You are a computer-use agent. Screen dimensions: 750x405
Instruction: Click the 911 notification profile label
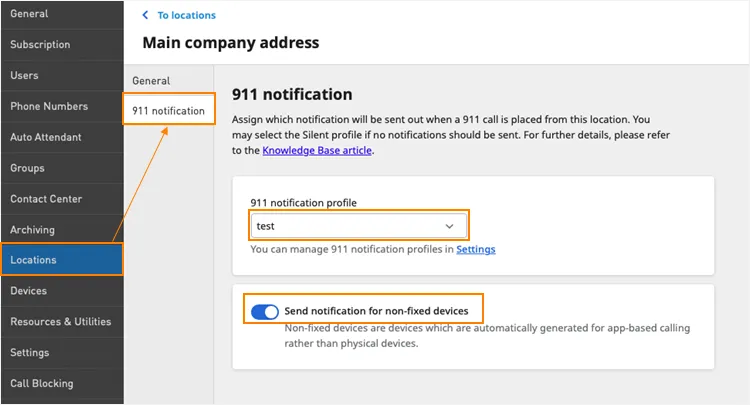(303, 203)
